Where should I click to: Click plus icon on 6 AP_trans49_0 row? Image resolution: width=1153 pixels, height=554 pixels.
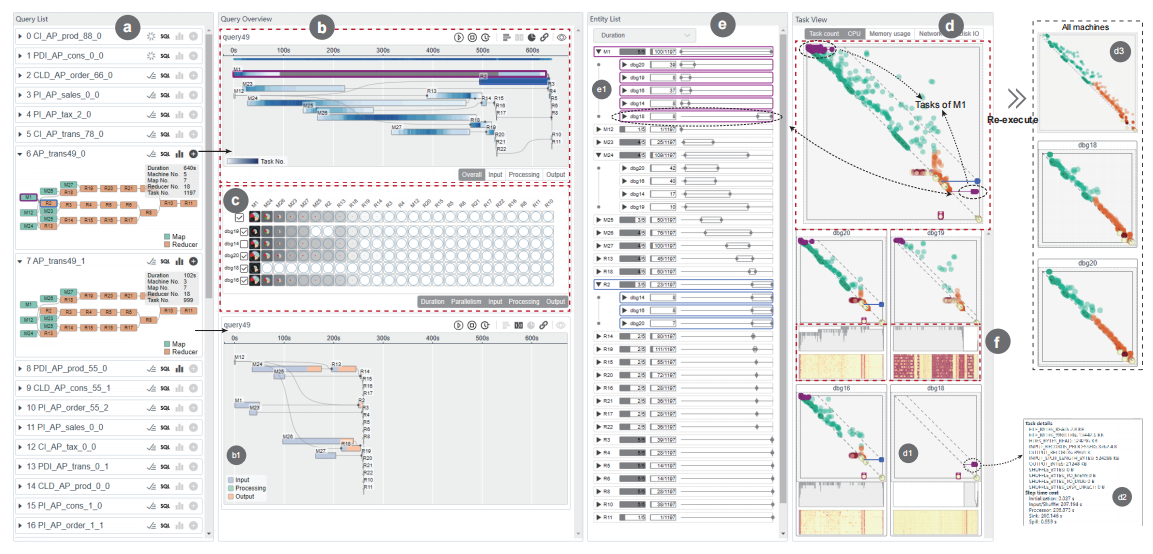[194, 153]
